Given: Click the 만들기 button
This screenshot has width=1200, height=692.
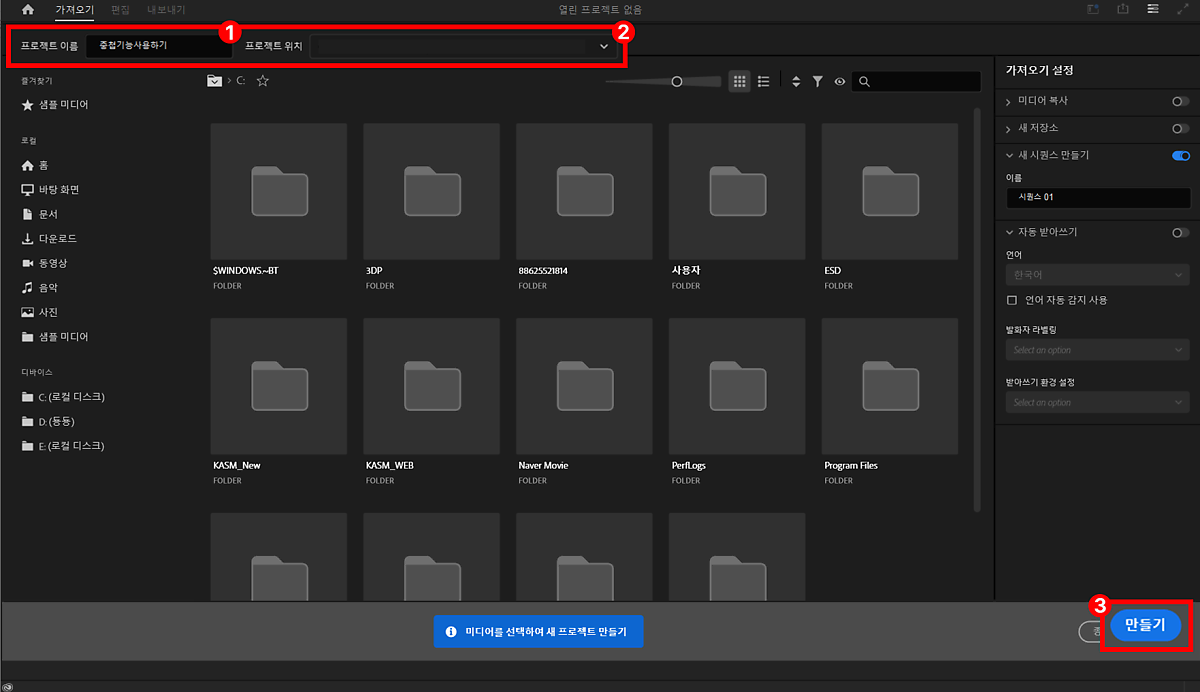Looking at the screenshot, I should pos(1145,625).
